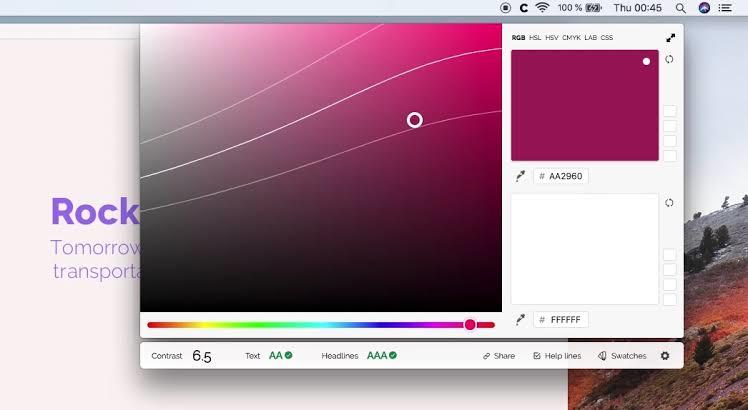Open Spotlight search in the menu bar
This screenshot has width=748, height=410.
680,8
